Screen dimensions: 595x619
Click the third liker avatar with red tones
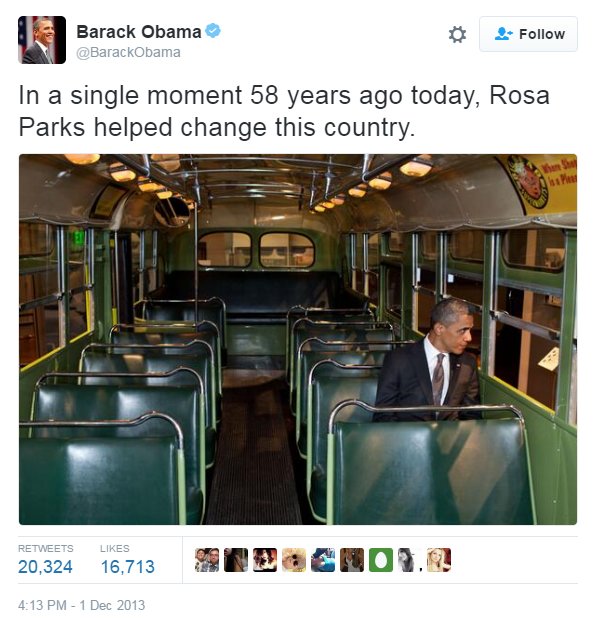(265, 560)
